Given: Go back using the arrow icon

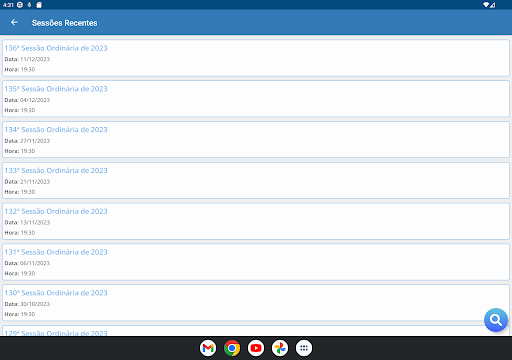Looking at the screenshot, I should pyautogui.click(x=14, y=22).
